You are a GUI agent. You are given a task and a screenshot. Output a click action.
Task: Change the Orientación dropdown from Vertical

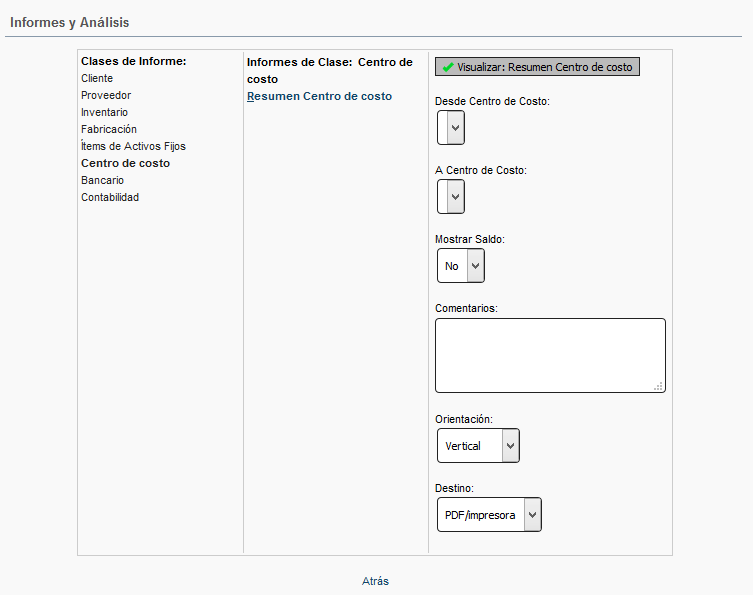pos(478,446)
